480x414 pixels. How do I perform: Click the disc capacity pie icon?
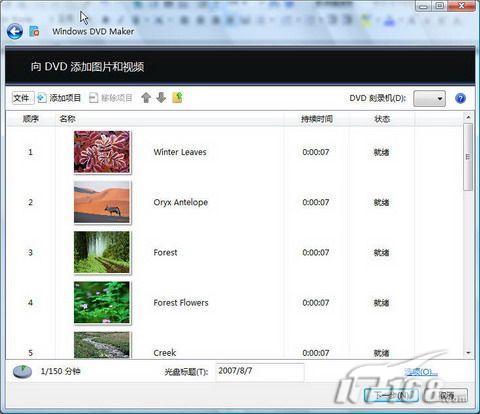pos(22,371)
